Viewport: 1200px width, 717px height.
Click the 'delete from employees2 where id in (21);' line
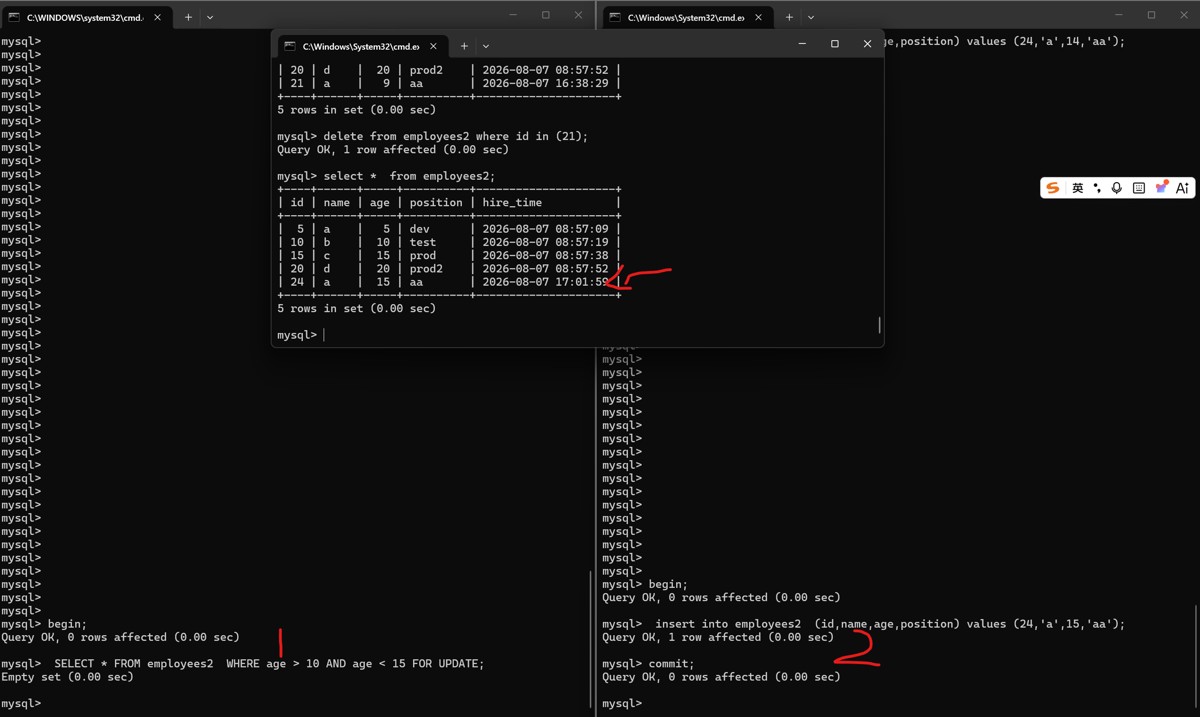pos(456,136)
